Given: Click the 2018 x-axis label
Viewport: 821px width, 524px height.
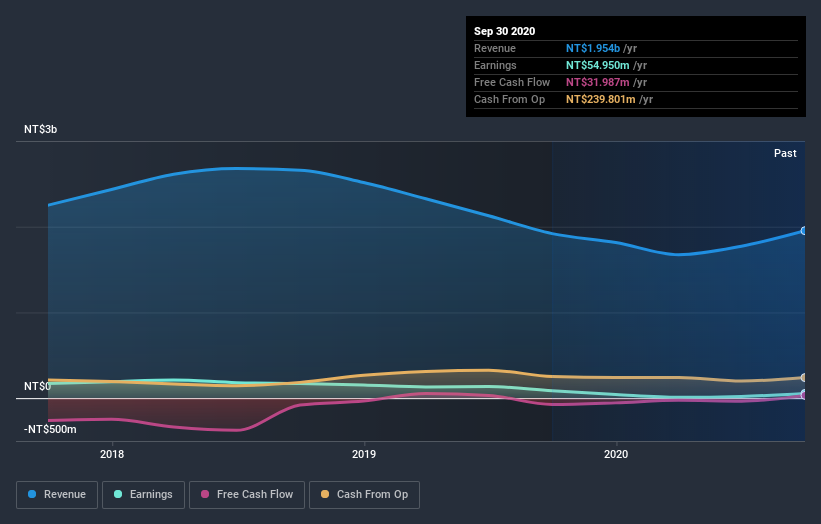Looking at the screenshot, I should (x=112, y=454).
